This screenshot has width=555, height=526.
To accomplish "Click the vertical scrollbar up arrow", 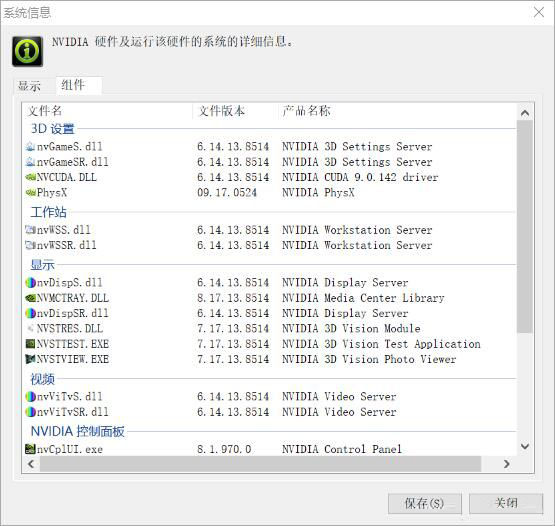I will point(525,113).
